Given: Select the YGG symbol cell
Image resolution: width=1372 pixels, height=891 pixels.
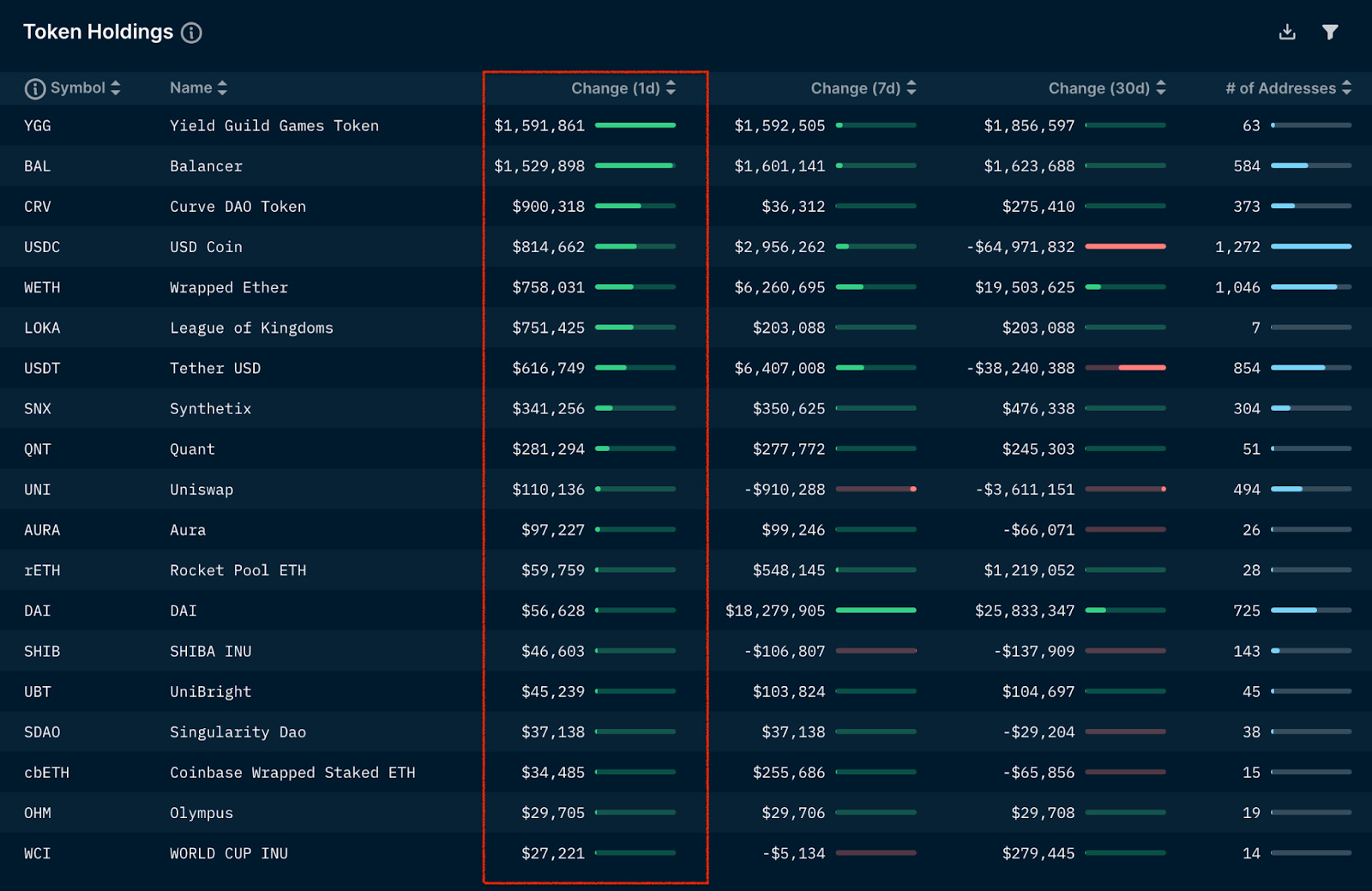Looking at the screenshot, I should (38, 126).
